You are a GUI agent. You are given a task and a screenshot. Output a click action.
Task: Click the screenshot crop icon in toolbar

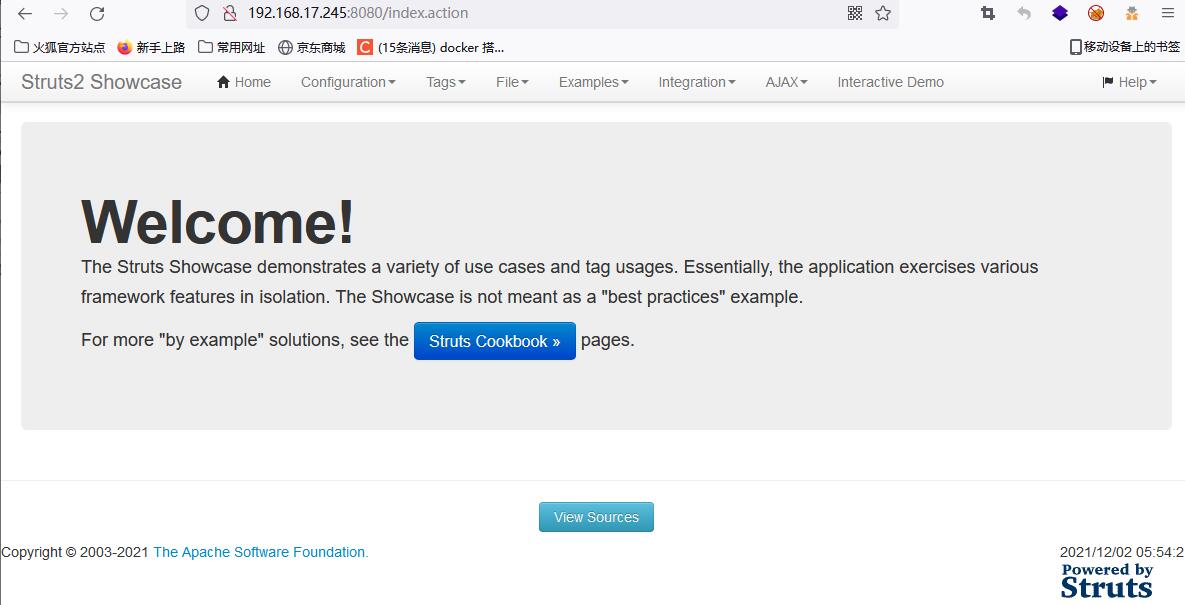point(988,13)
